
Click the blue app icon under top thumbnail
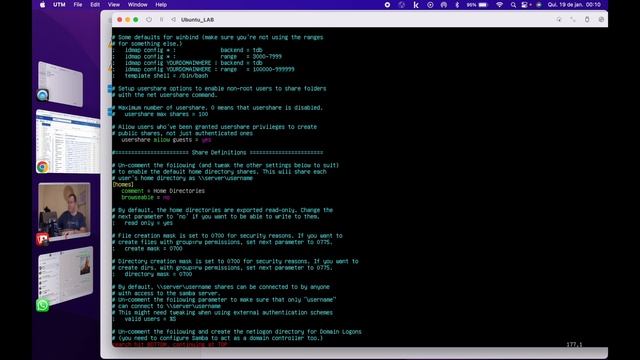tap(42, 95)
